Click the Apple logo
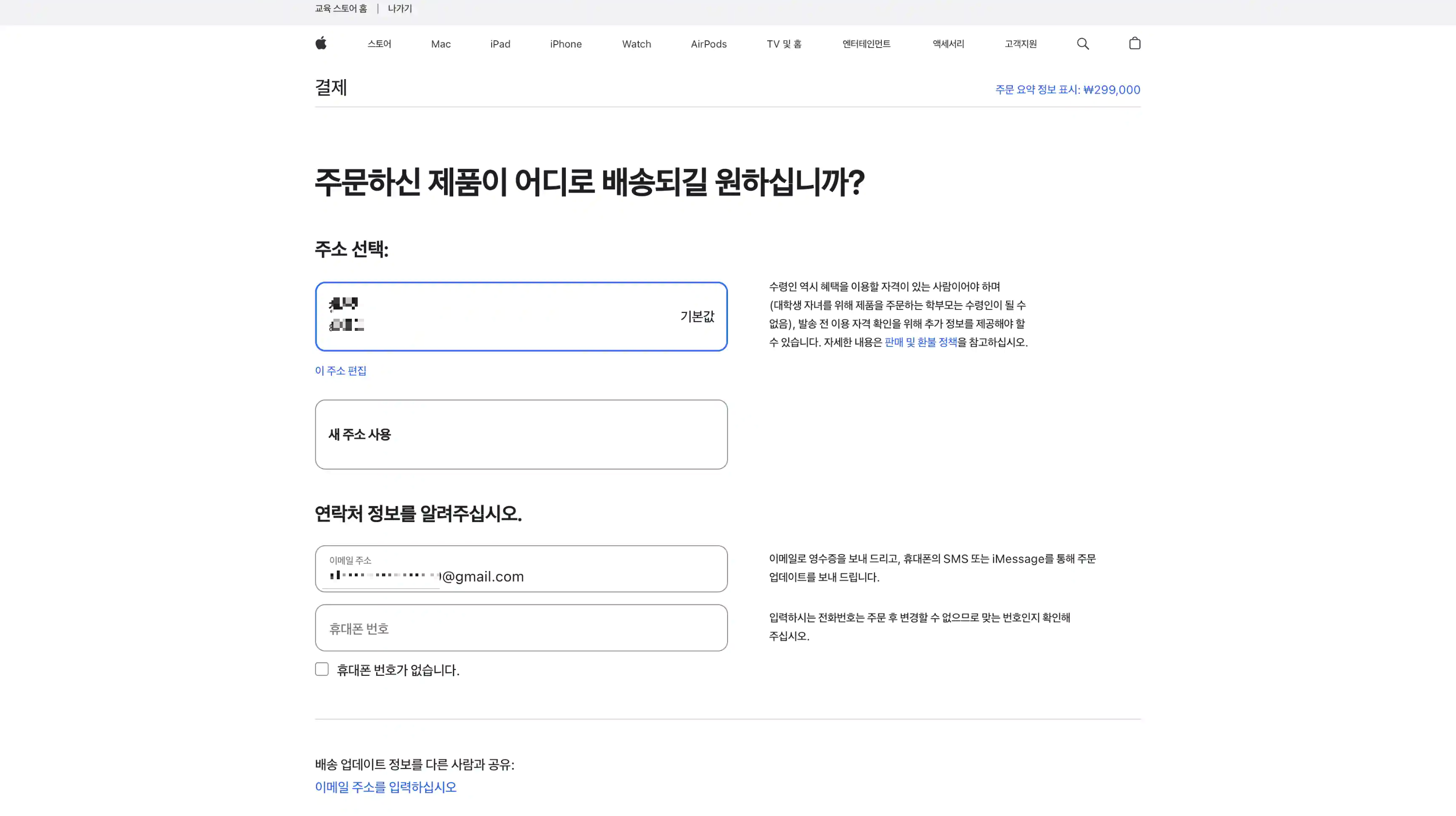The image size is (1456, 816). click(x=320, y=44)
